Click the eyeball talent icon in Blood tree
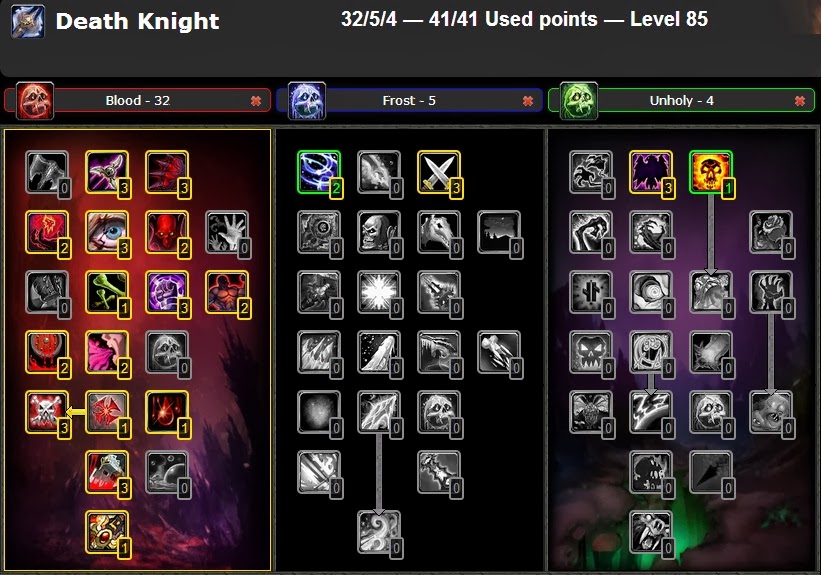The height and width of the screenshot is (575, 822). pyautogui.click(x=107, y=232)
